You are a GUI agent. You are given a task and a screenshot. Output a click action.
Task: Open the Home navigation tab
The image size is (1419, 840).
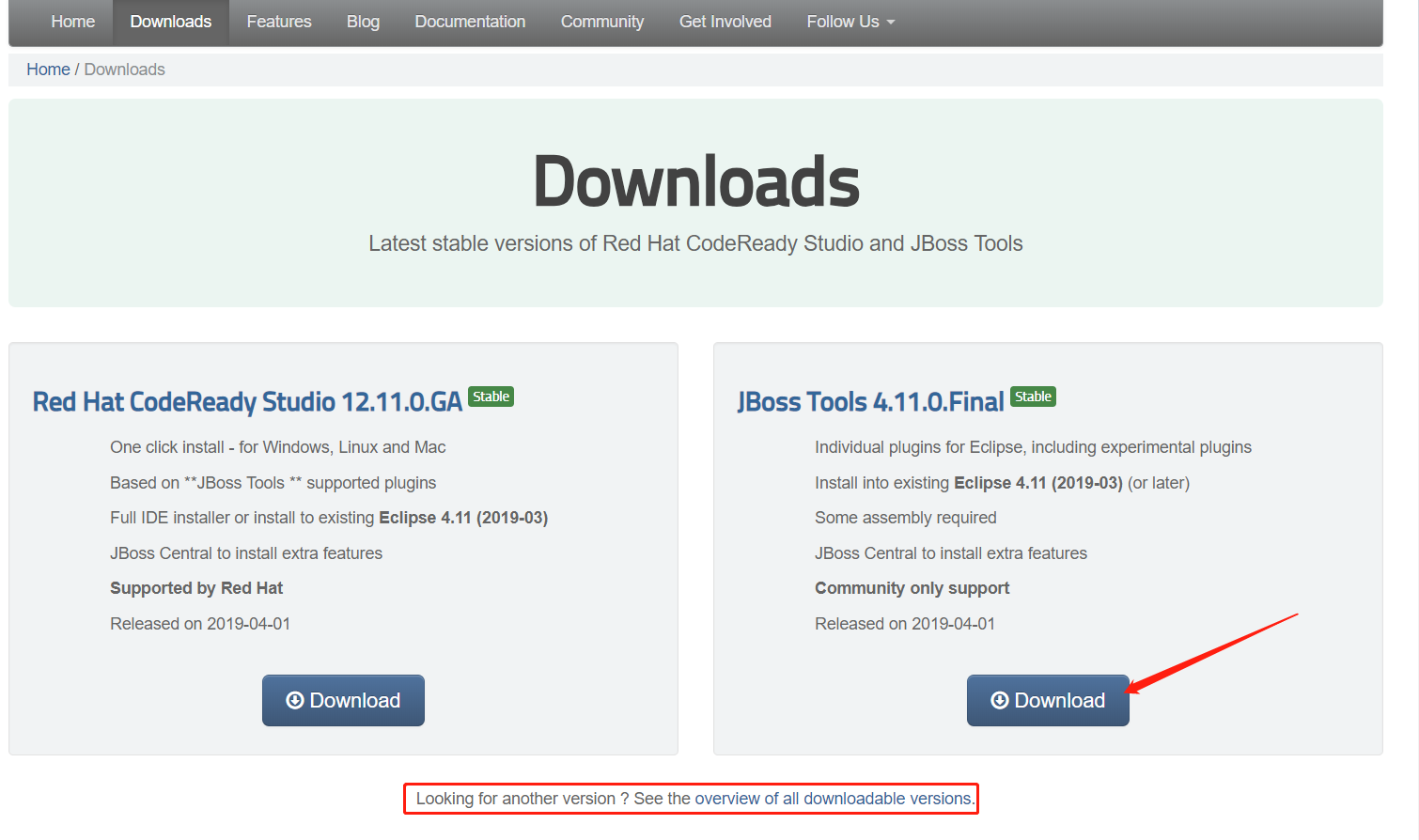(72, 22)
